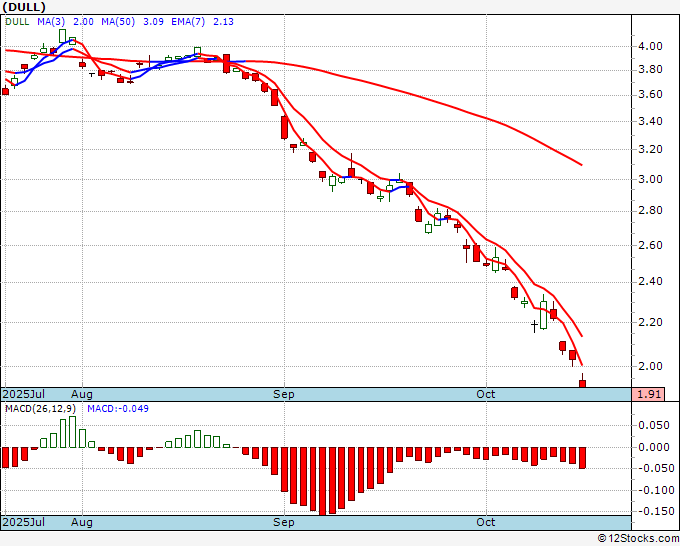
Task: Click the MACD(26,12,9) indicator label
Action: (x=40, y=409)
